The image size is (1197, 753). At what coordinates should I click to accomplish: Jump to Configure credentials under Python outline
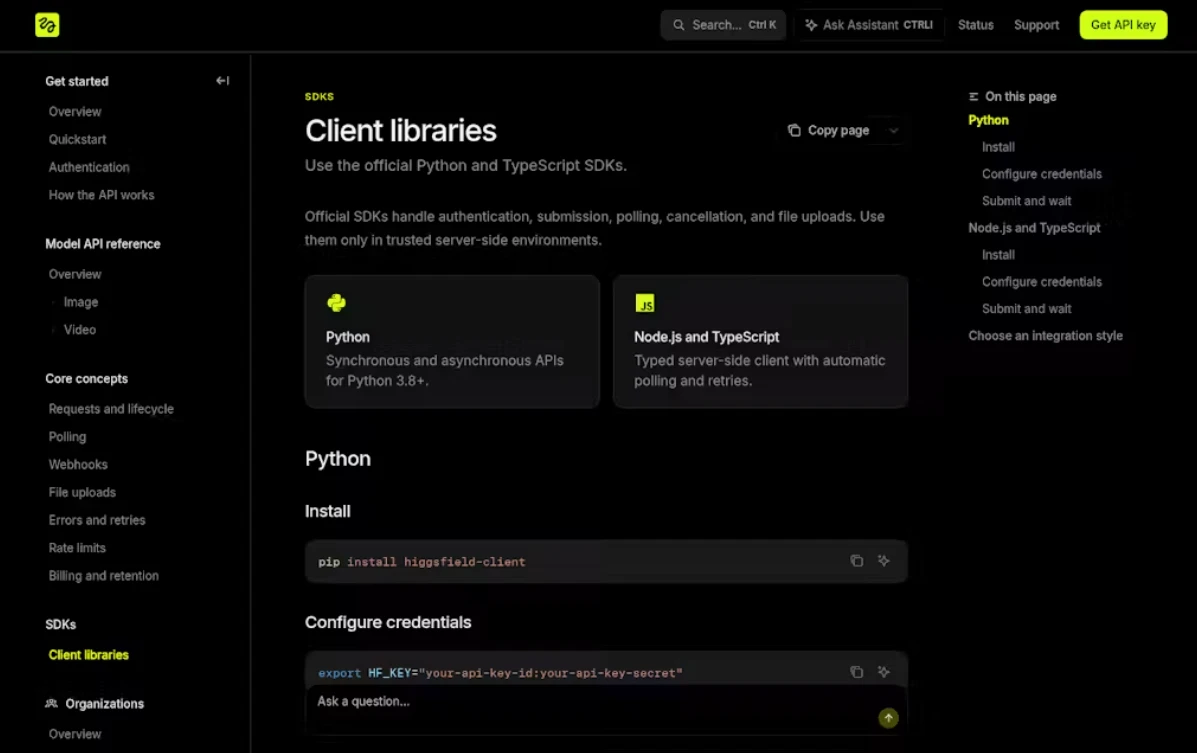click(x=1041, y=174)
